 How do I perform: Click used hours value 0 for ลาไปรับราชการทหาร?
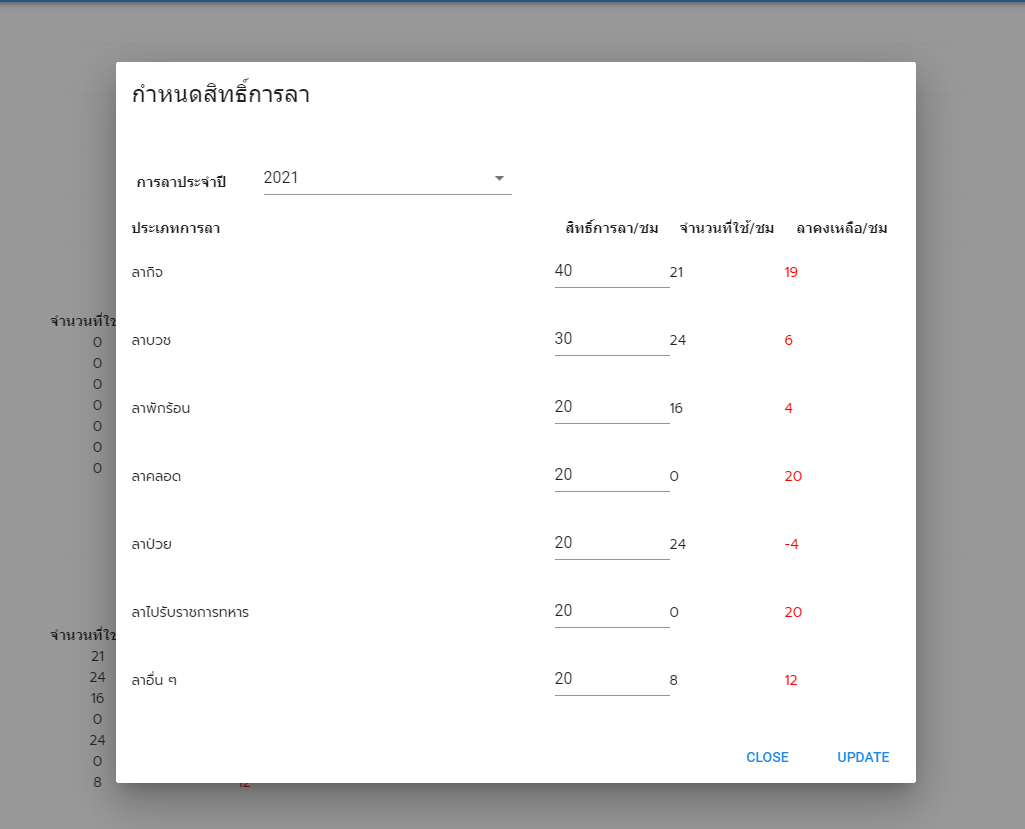pos(674,612)
